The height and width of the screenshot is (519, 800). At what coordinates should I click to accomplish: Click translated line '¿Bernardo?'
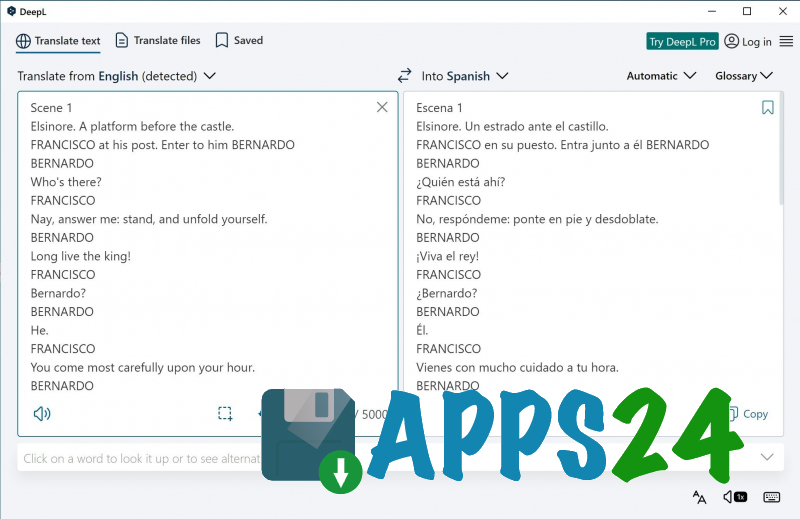coord(446,293)
